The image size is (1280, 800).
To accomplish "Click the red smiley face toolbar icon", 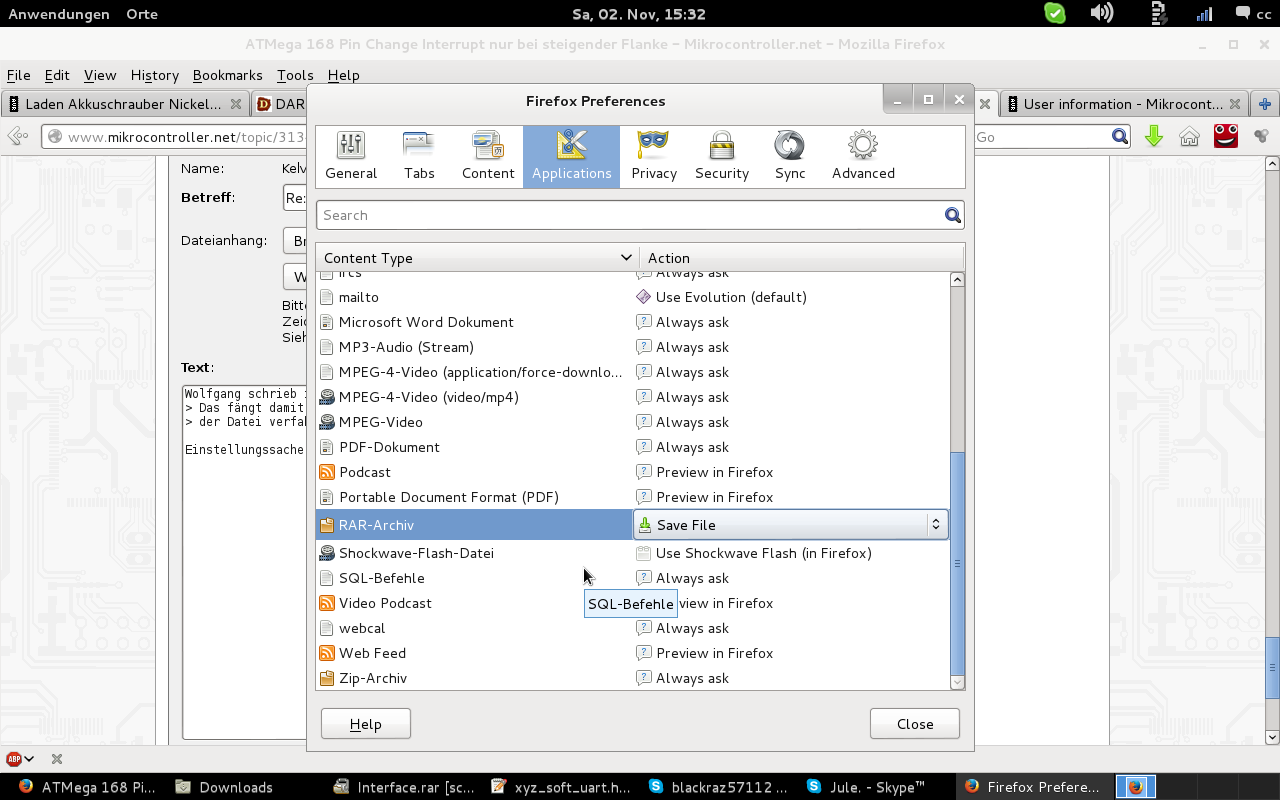I will point(1226,135).
